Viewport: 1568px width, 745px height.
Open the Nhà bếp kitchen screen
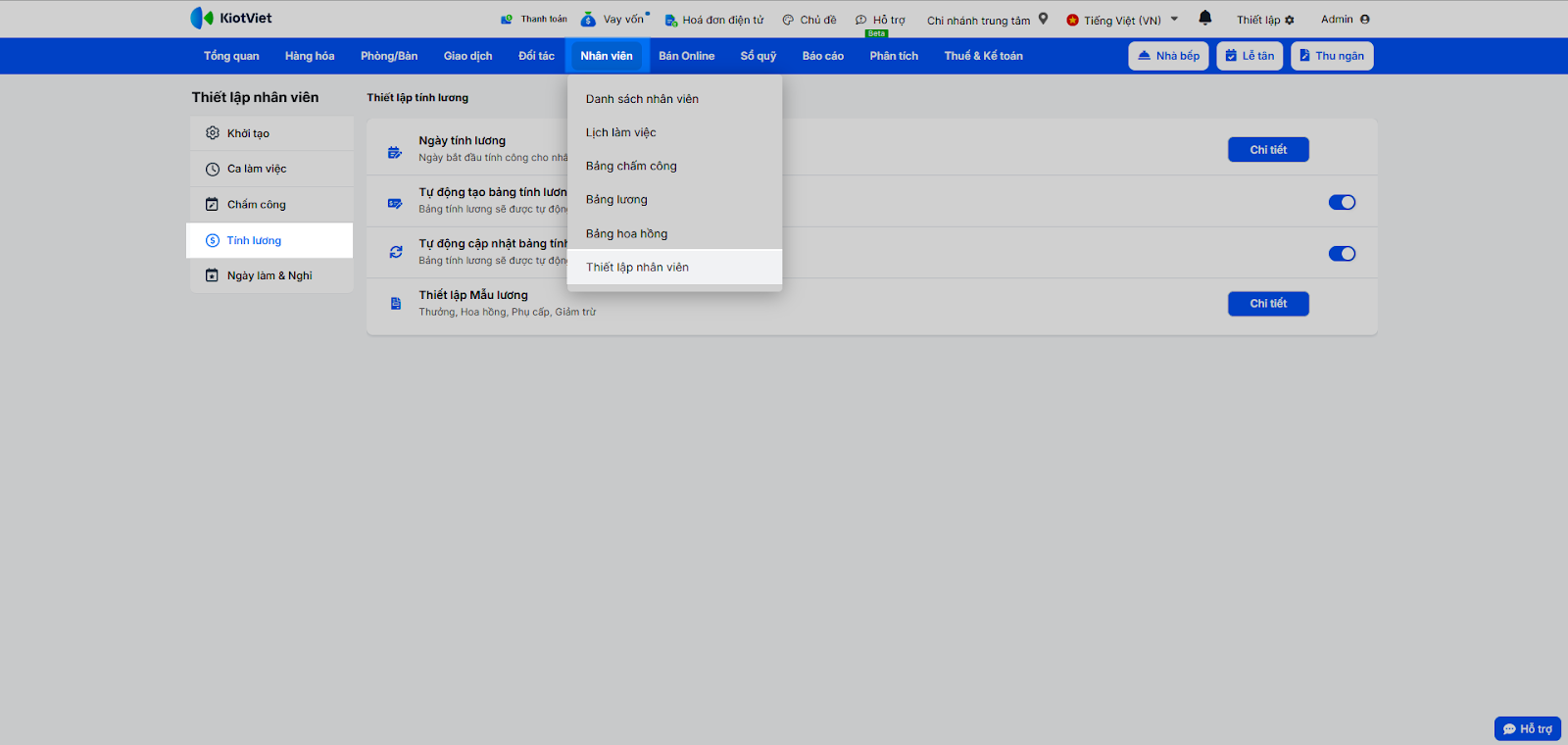[x=1168, y=56]
